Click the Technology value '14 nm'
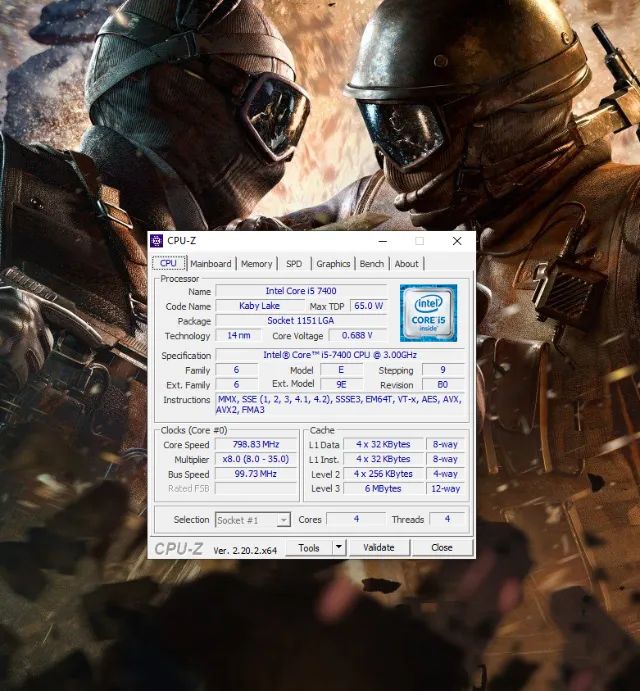 (238, 335)
